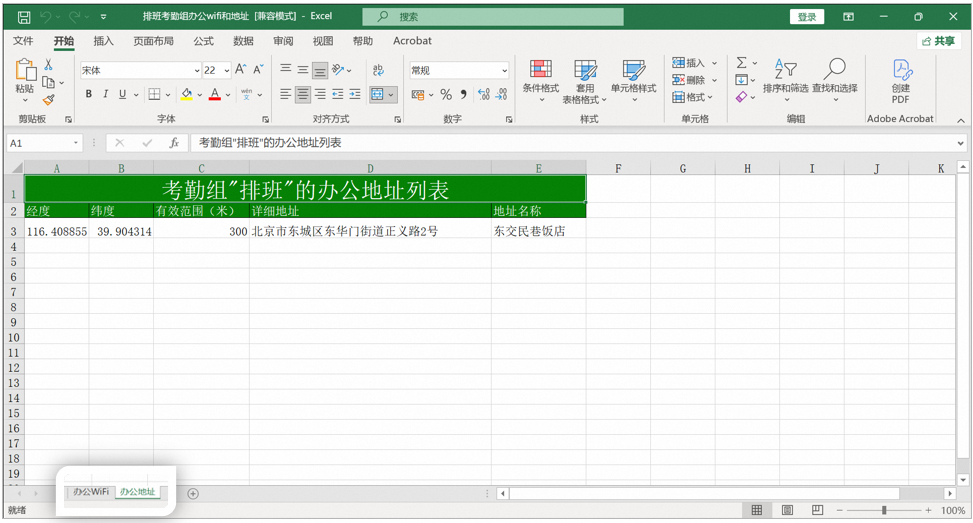Open the 文件 menu tab
973x523 pixels.
pyautogui.click(x=23, y=41)
